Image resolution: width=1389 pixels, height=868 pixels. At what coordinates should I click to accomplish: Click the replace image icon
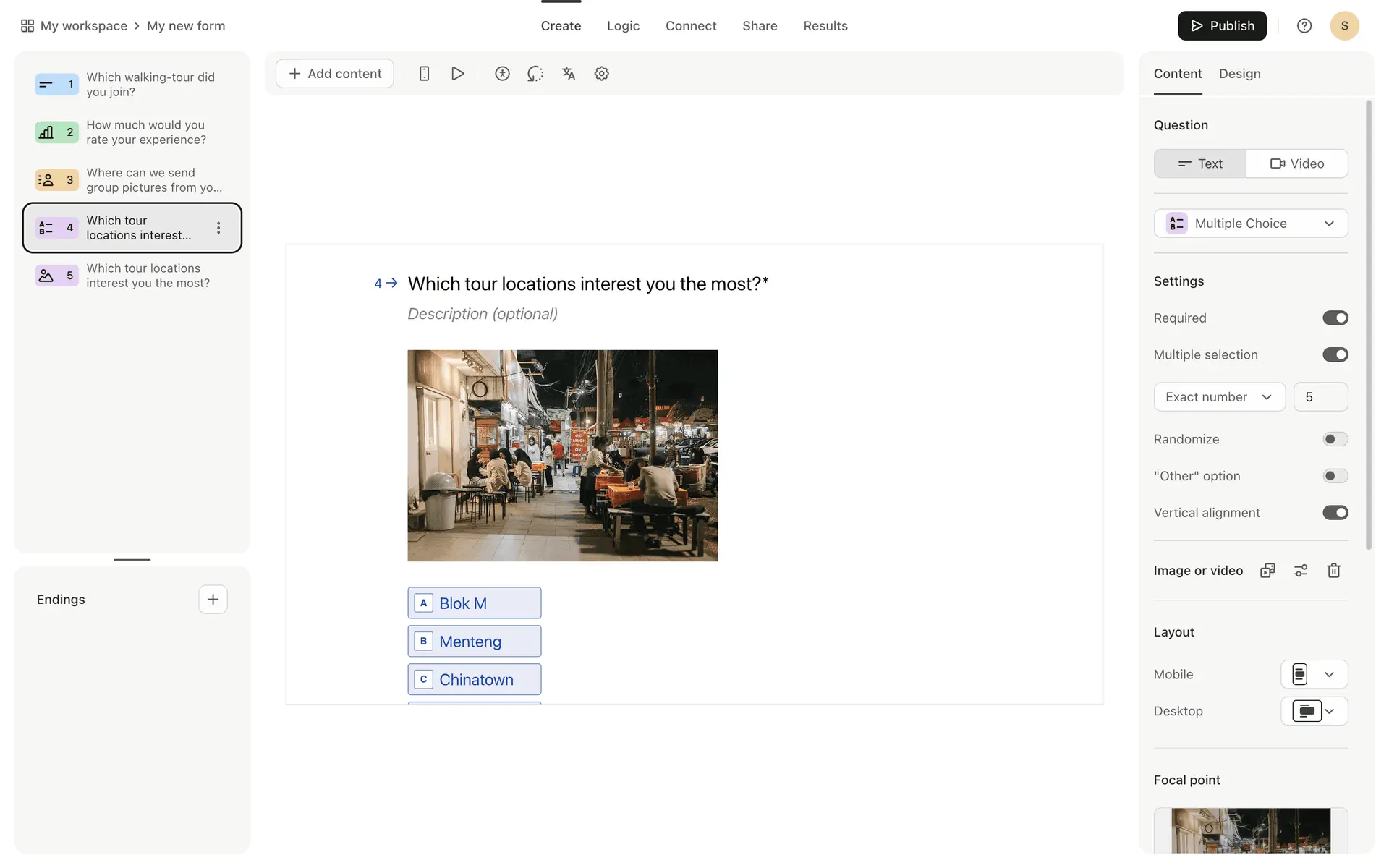pyautogui.click(x=1267, y=571)
